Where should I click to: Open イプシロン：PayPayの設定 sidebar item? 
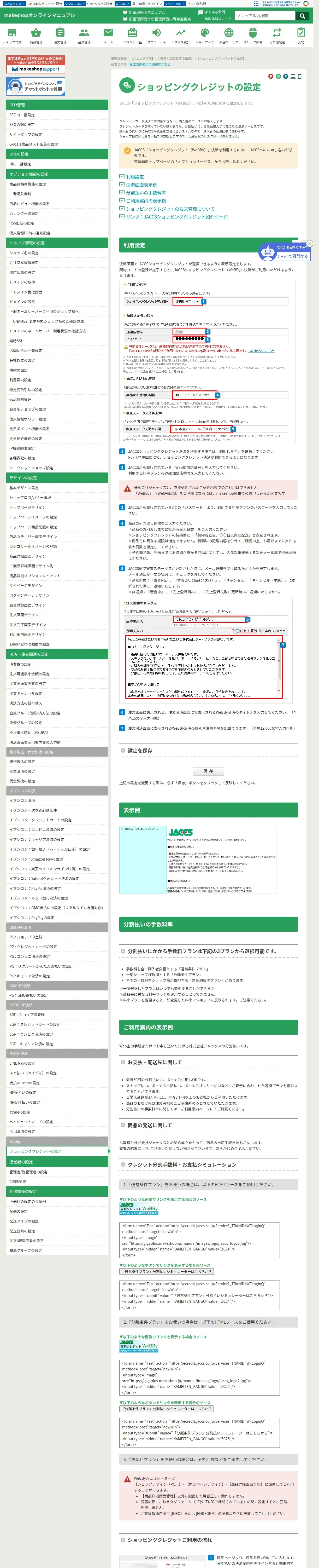coord(57,918)
